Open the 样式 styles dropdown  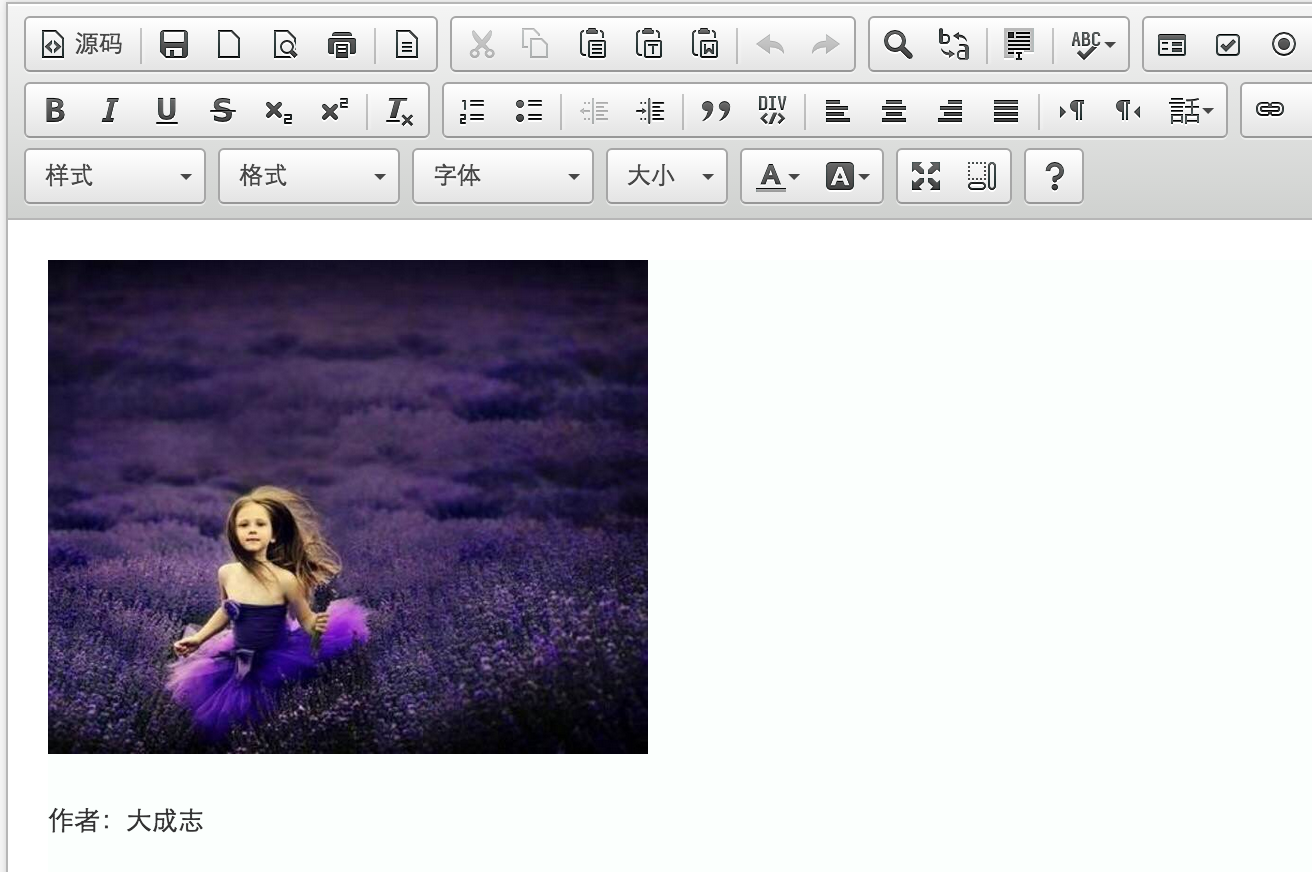(115, 177)
